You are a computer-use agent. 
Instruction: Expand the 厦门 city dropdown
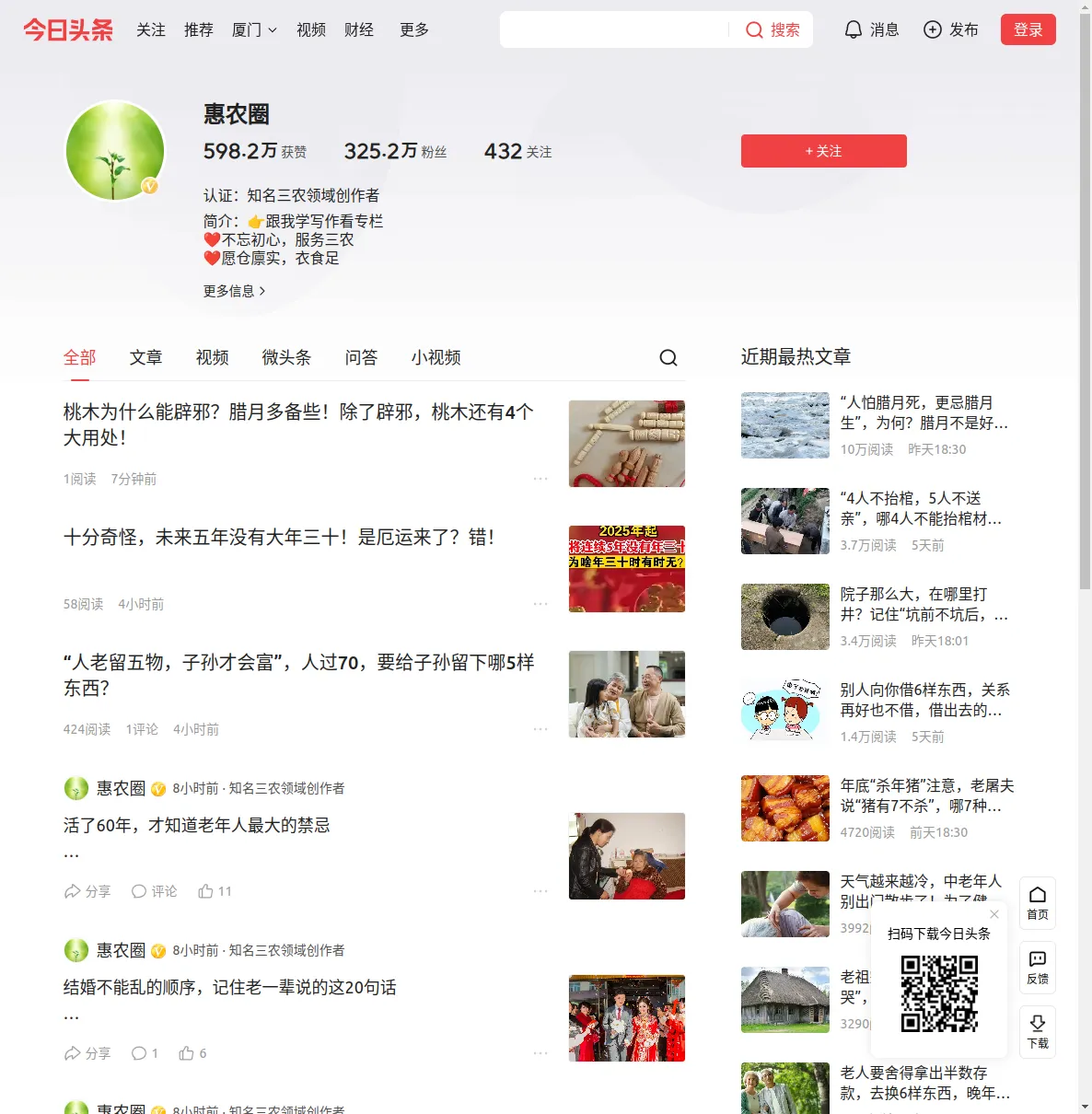(254, 29)
